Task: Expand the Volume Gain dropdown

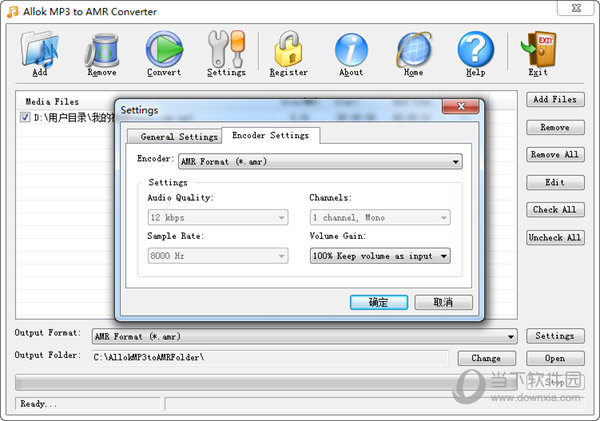Action: click(x=380, y=256)
